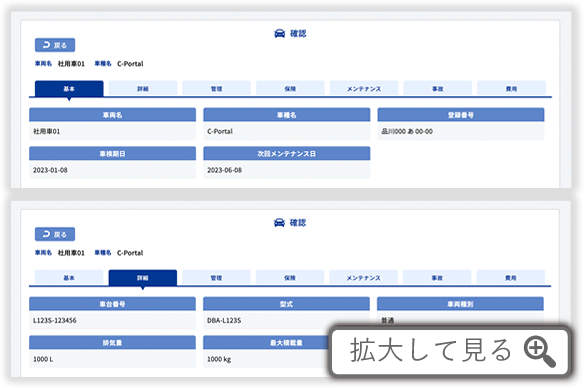Click car icon beside 確認 on 基本 screen
This screenshot has height=388, width=584.
(279, 34)
